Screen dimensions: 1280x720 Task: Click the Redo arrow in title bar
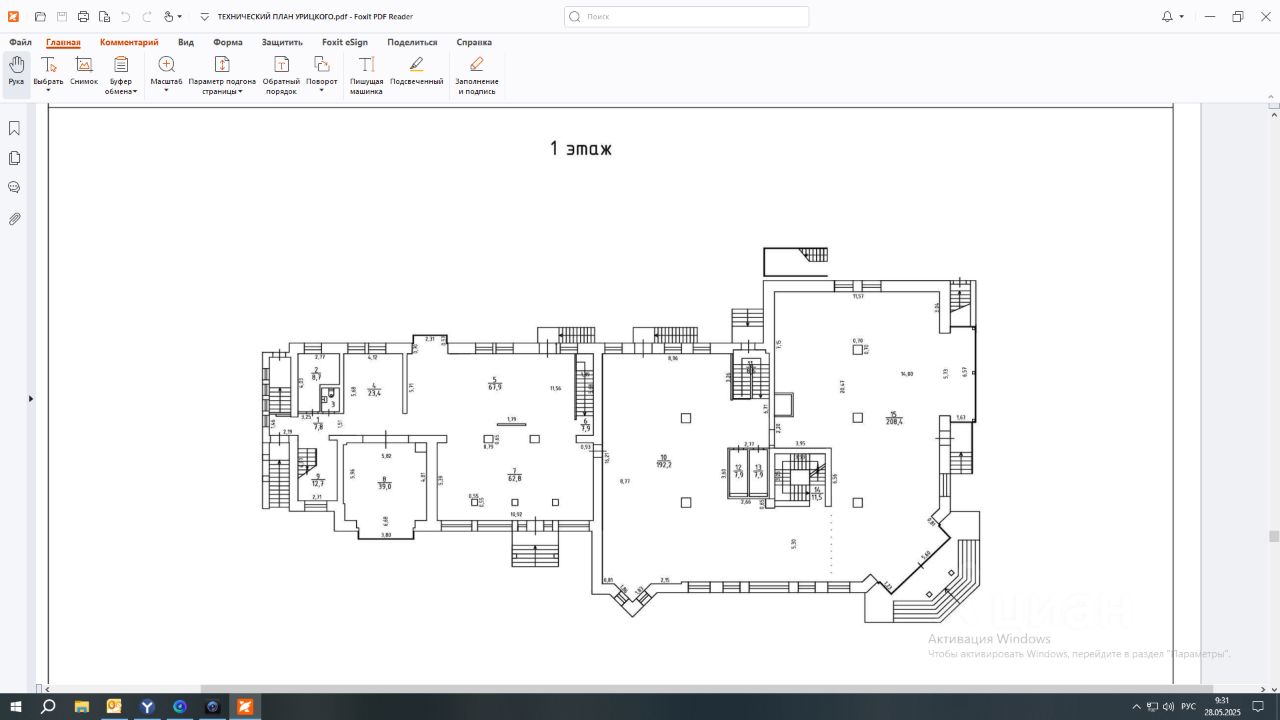[x=147, y=17]
